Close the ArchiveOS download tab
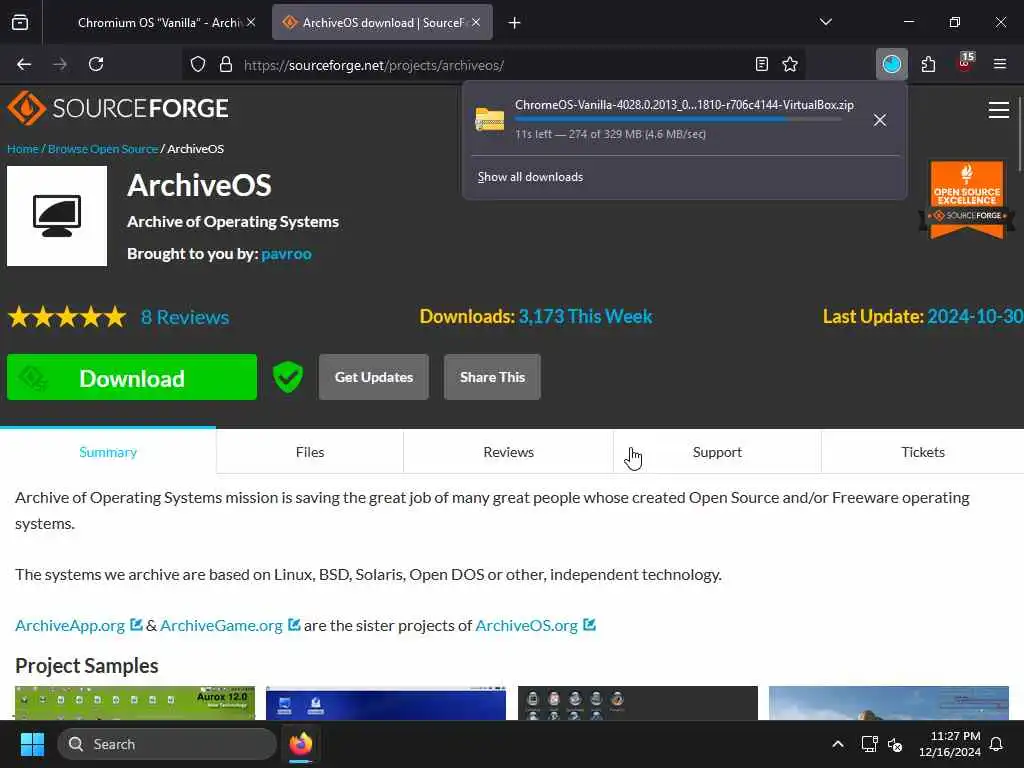This screenshot has width=1024, height=768. coord(476,22)
